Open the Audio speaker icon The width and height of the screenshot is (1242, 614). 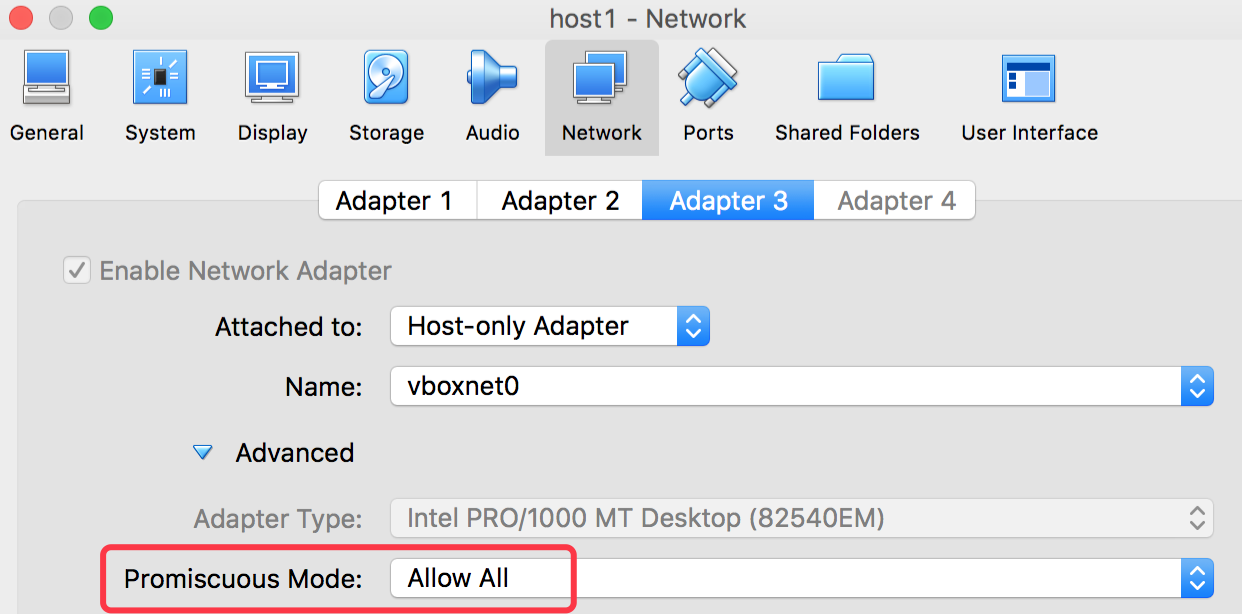coord(492,80)
